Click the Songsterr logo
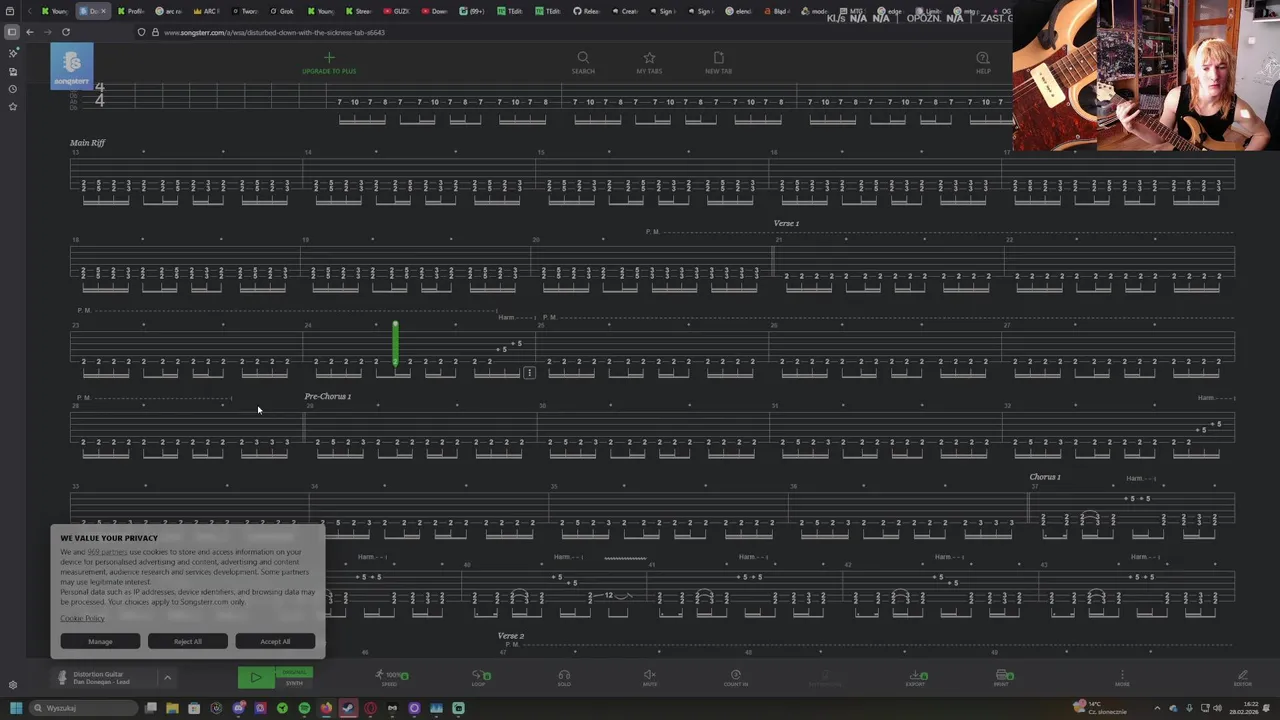Screen dimensions: 1280x720 tap(72, 66)
